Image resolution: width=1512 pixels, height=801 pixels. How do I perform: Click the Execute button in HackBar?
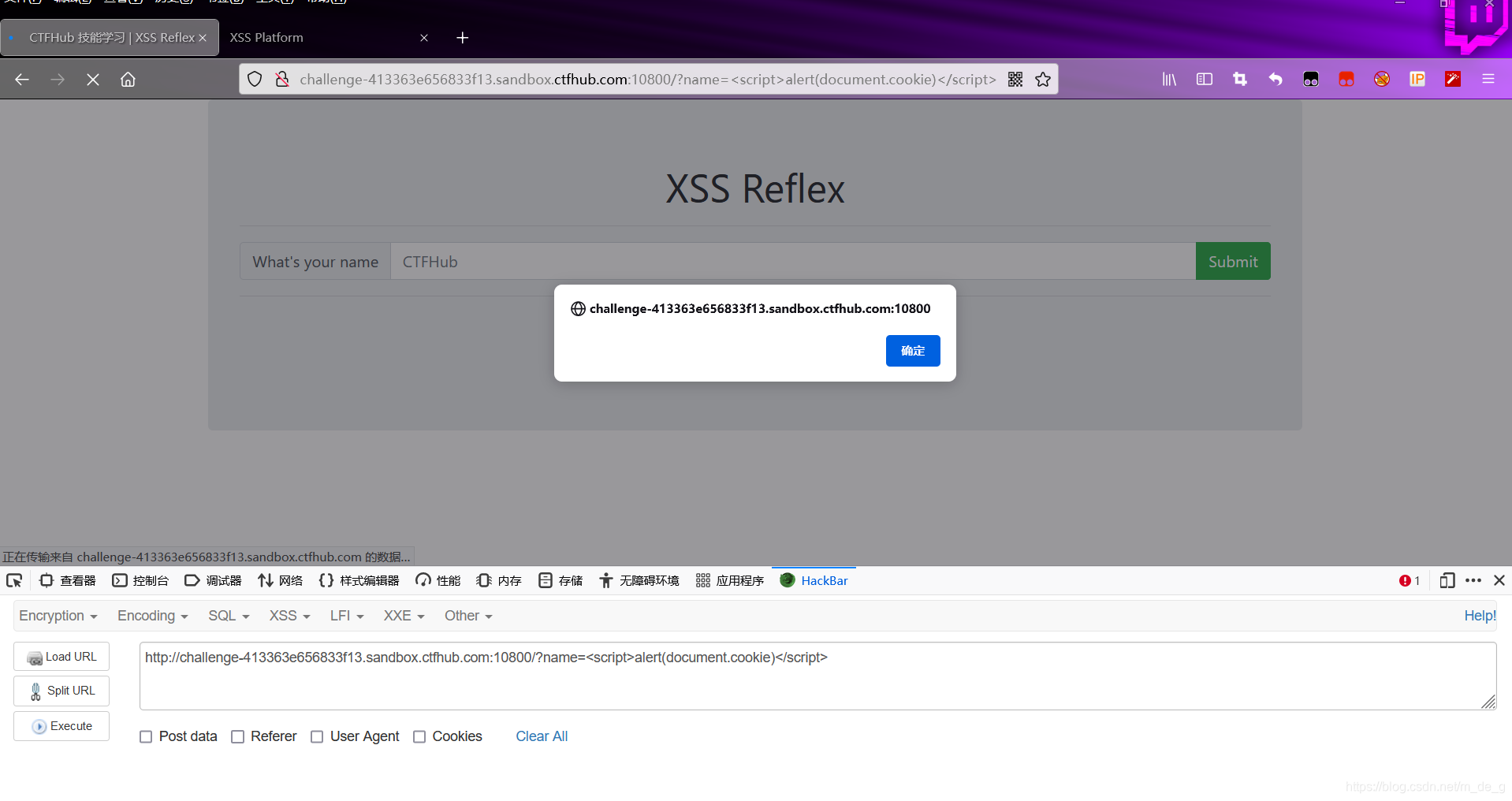click(61, 726)
